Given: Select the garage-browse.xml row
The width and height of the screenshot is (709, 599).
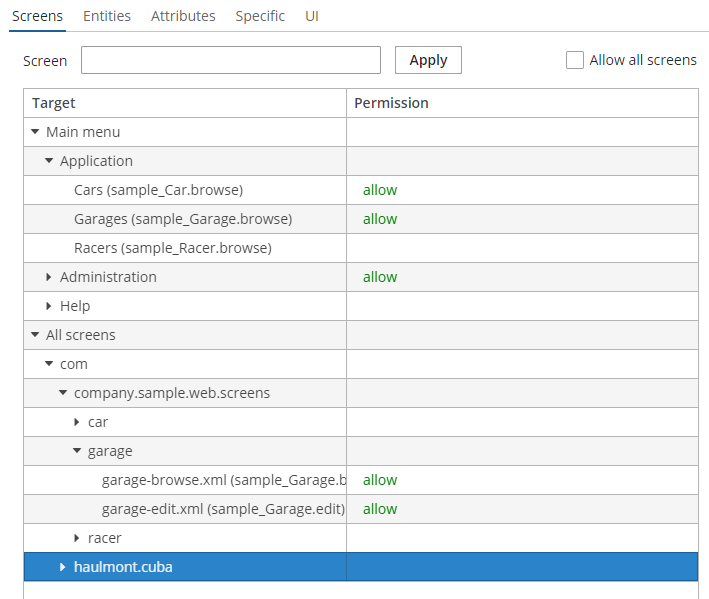Looking at the screenshot, I should pos(361,480).
